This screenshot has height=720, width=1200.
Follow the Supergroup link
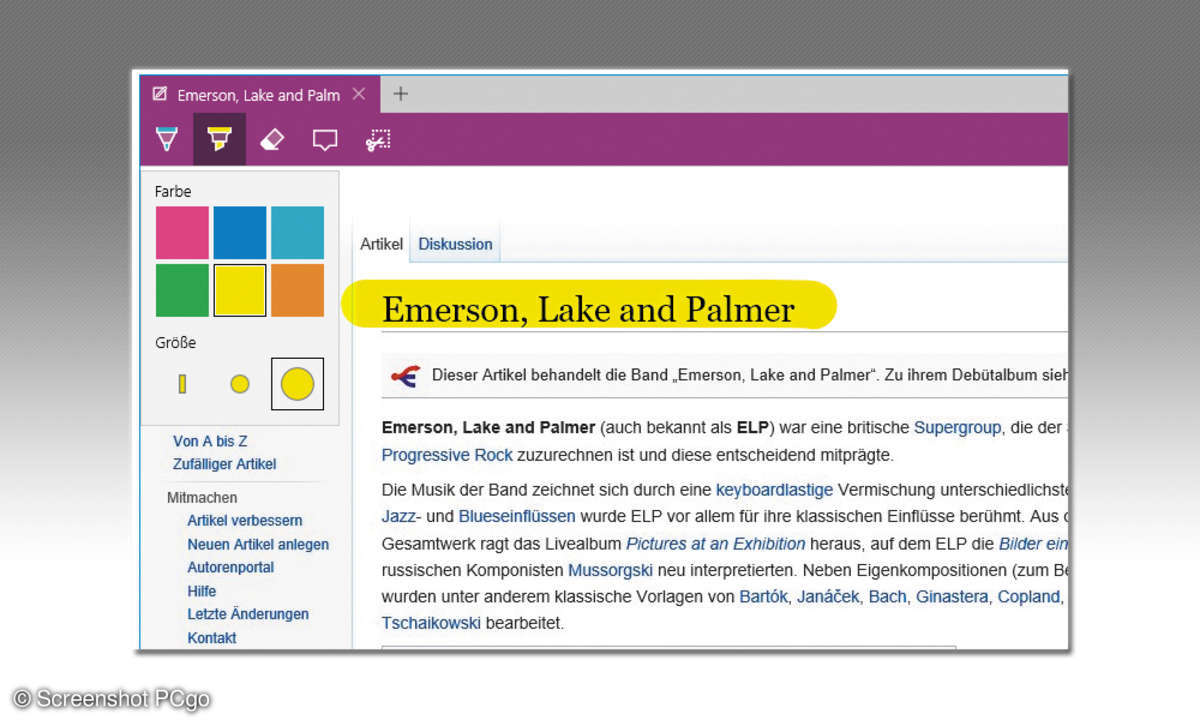pyautogui.click(x=957, y=427)
